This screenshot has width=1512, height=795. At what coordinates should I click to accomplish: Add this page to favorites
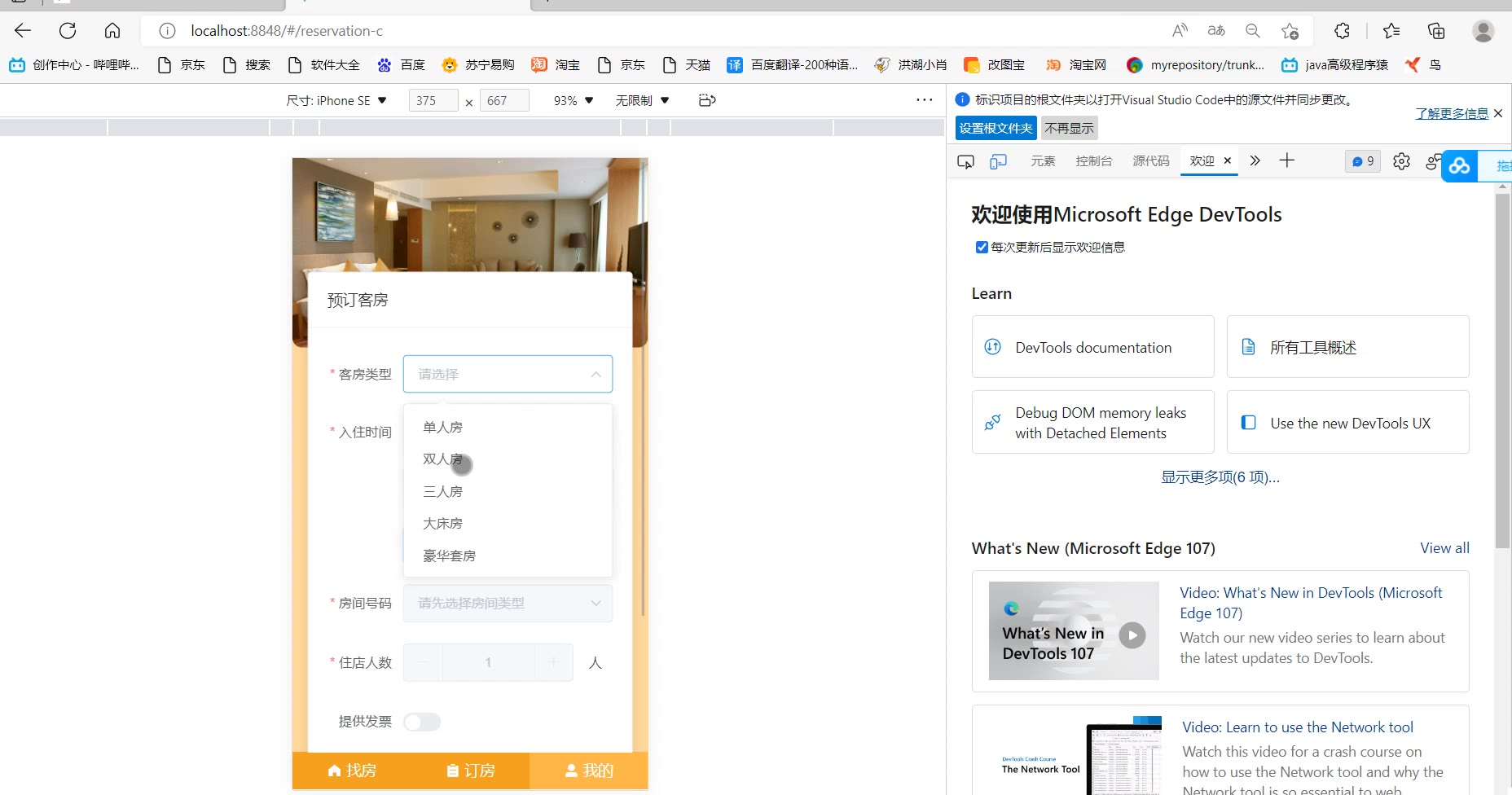click(x=1290, y=31)
